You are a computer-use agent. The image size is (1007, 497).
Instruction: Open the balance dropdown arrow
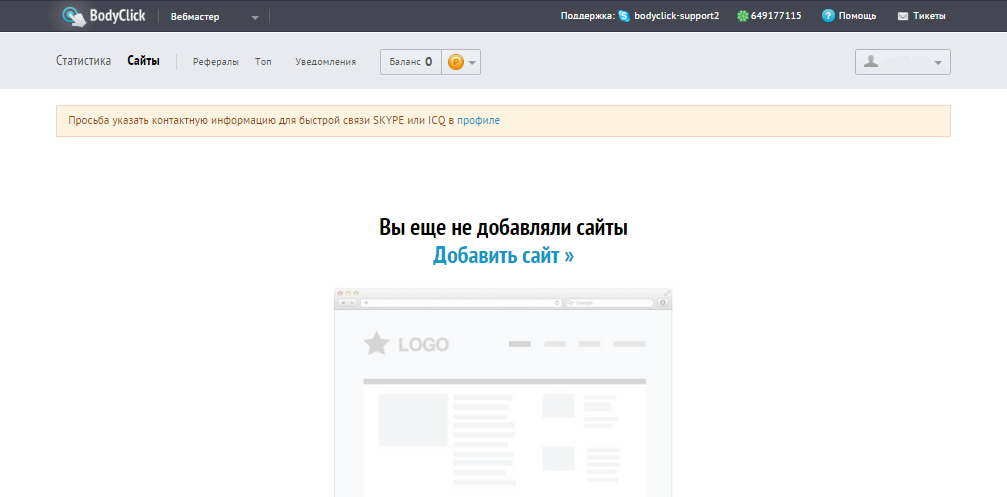[x=473, y=62]
